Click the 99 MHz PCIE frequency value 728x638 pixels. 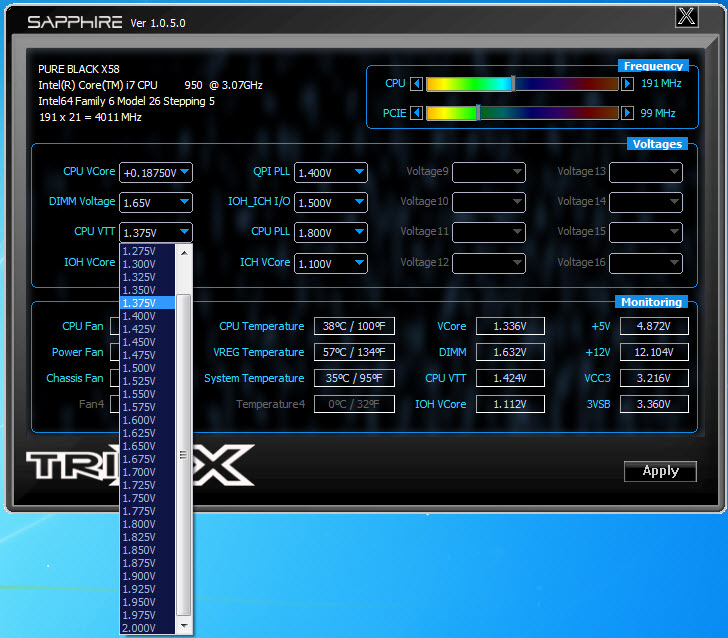pos(658,113)
